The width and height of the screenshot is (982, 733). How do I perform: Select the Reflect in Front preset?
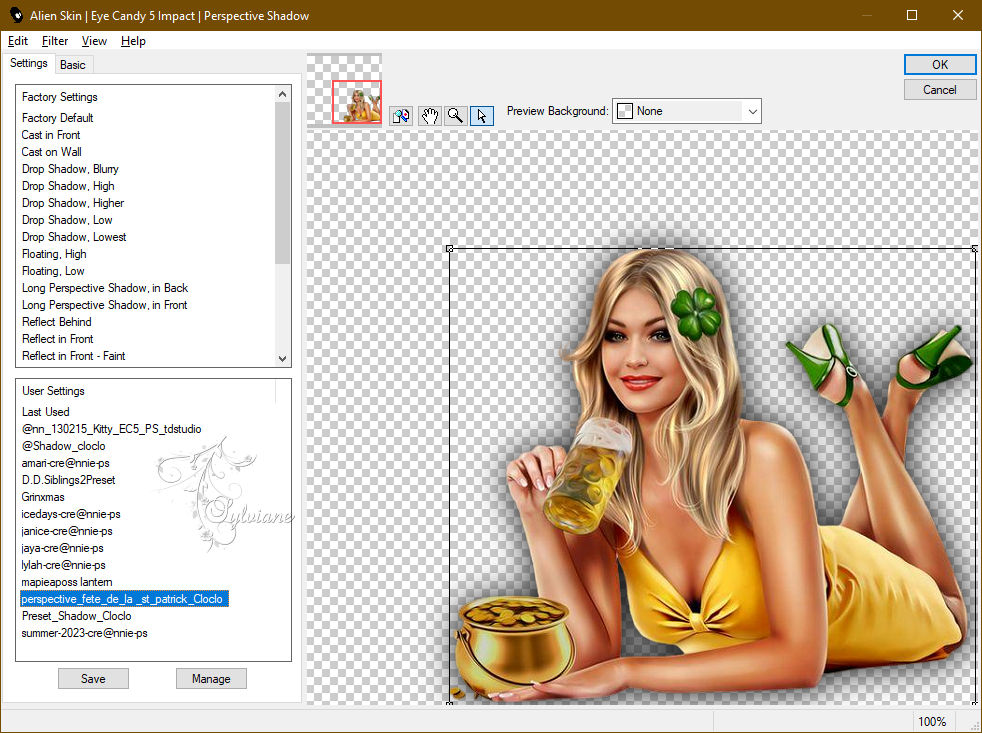pos(58,338)
